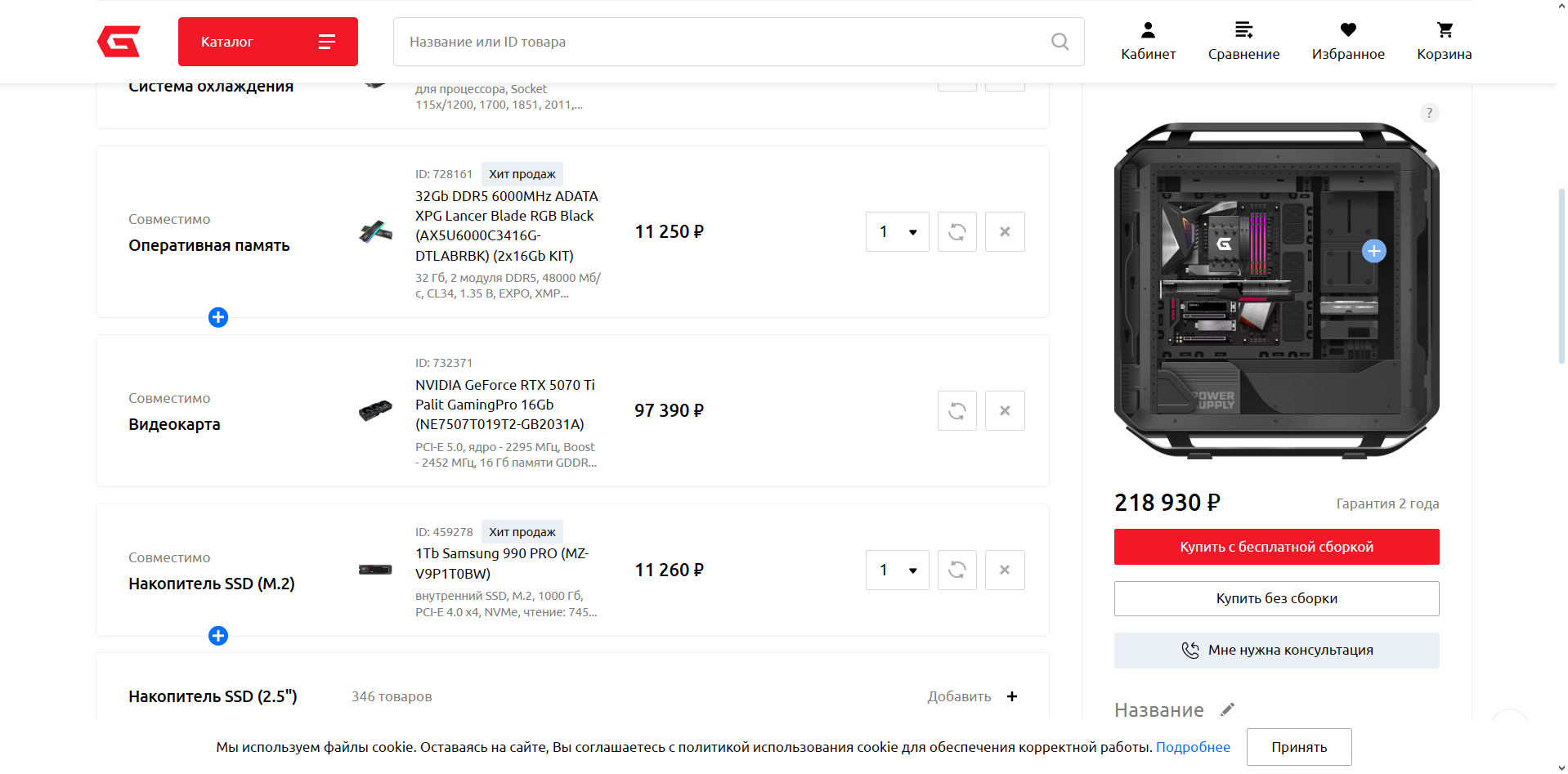Click the plus icon under Накопитель SSD (M.2)
1568x774 pixels.
point(218,636)
